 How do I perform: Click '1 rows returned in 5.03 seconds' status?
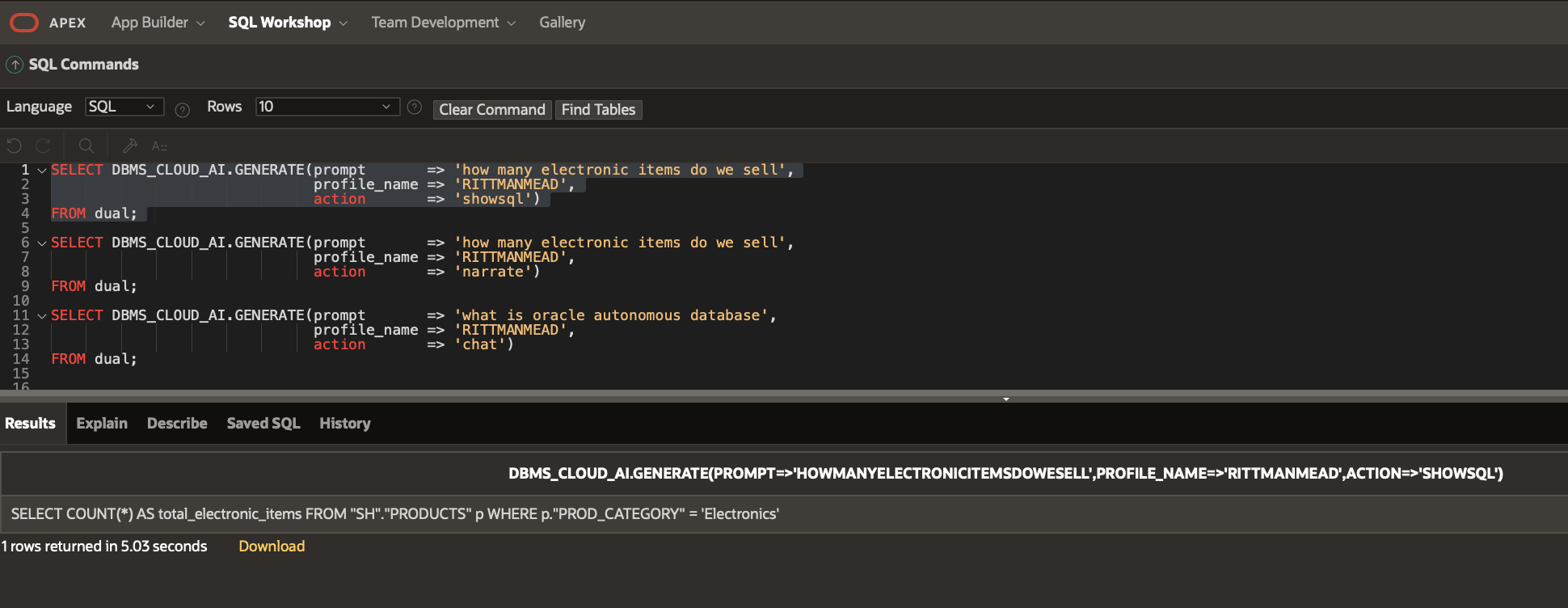(104, 547)
